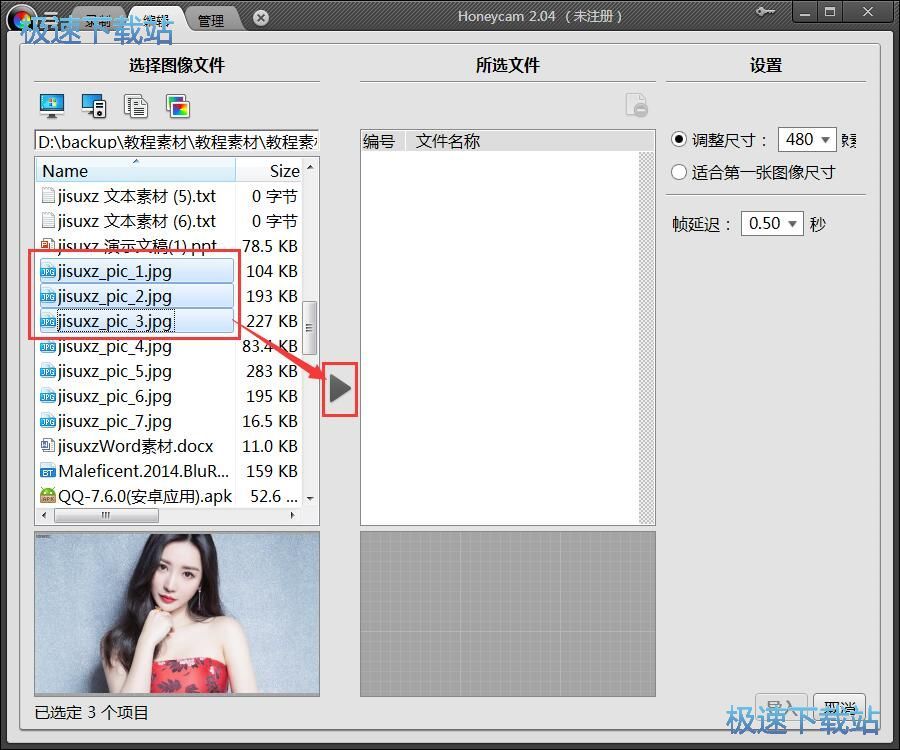Click the docx icon of jisuxzWord素材.docx
This screenshot has height=750, width=900.
click(x=48, y=446)
